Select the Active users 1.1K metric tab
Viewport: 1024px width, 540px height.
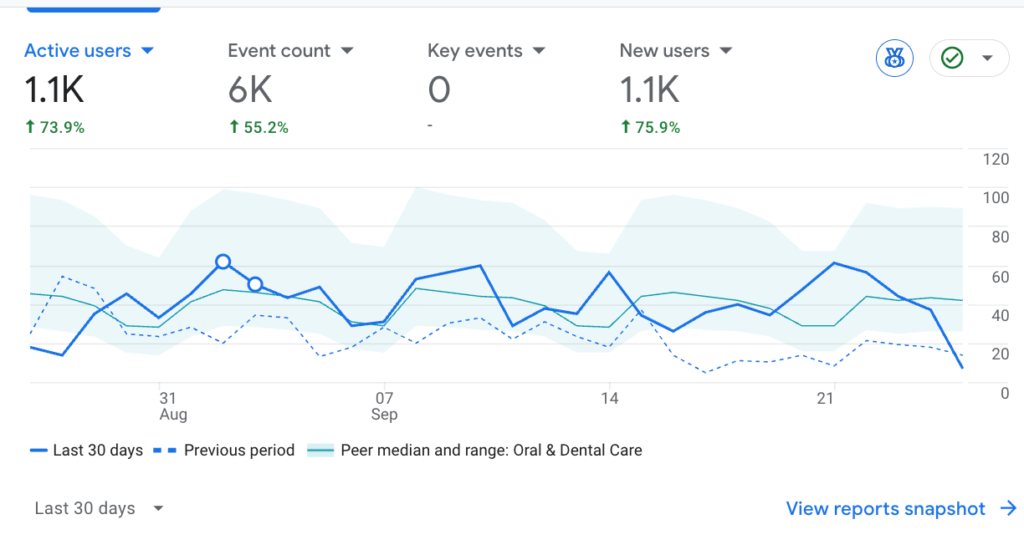tap(55, 90)
